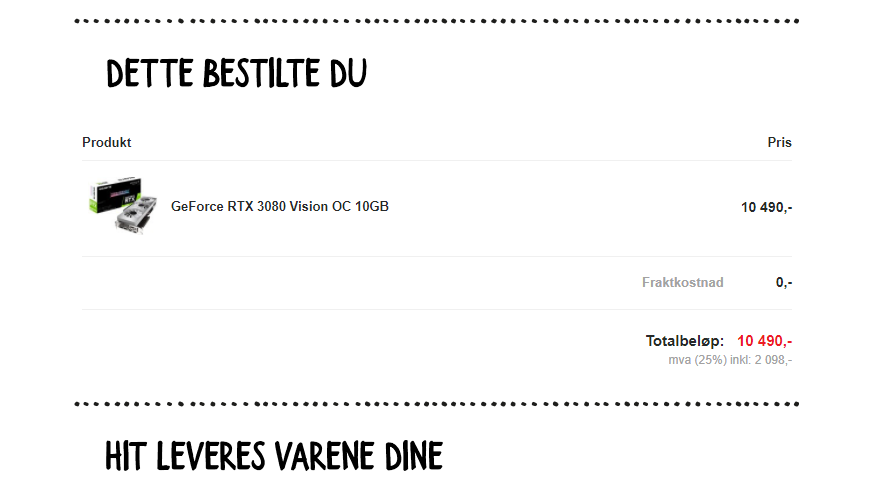Click the GeForce RTX 3080 Vision OC 10GB name
The width and height of the screenshot is (869, 488).
tap(280, 207)
